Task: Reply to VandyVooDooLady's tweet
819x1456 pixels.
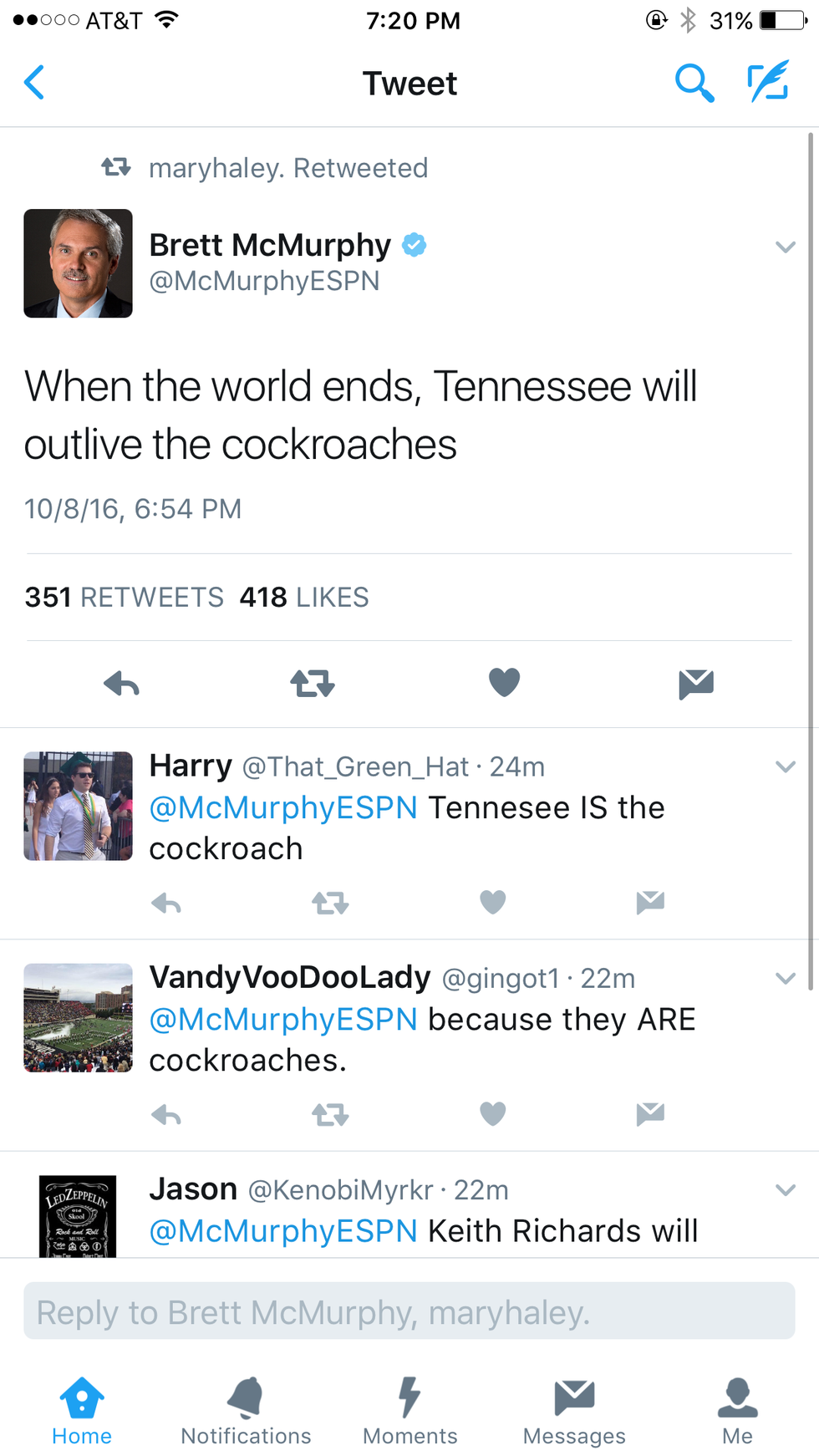Action: point(166,1115)
